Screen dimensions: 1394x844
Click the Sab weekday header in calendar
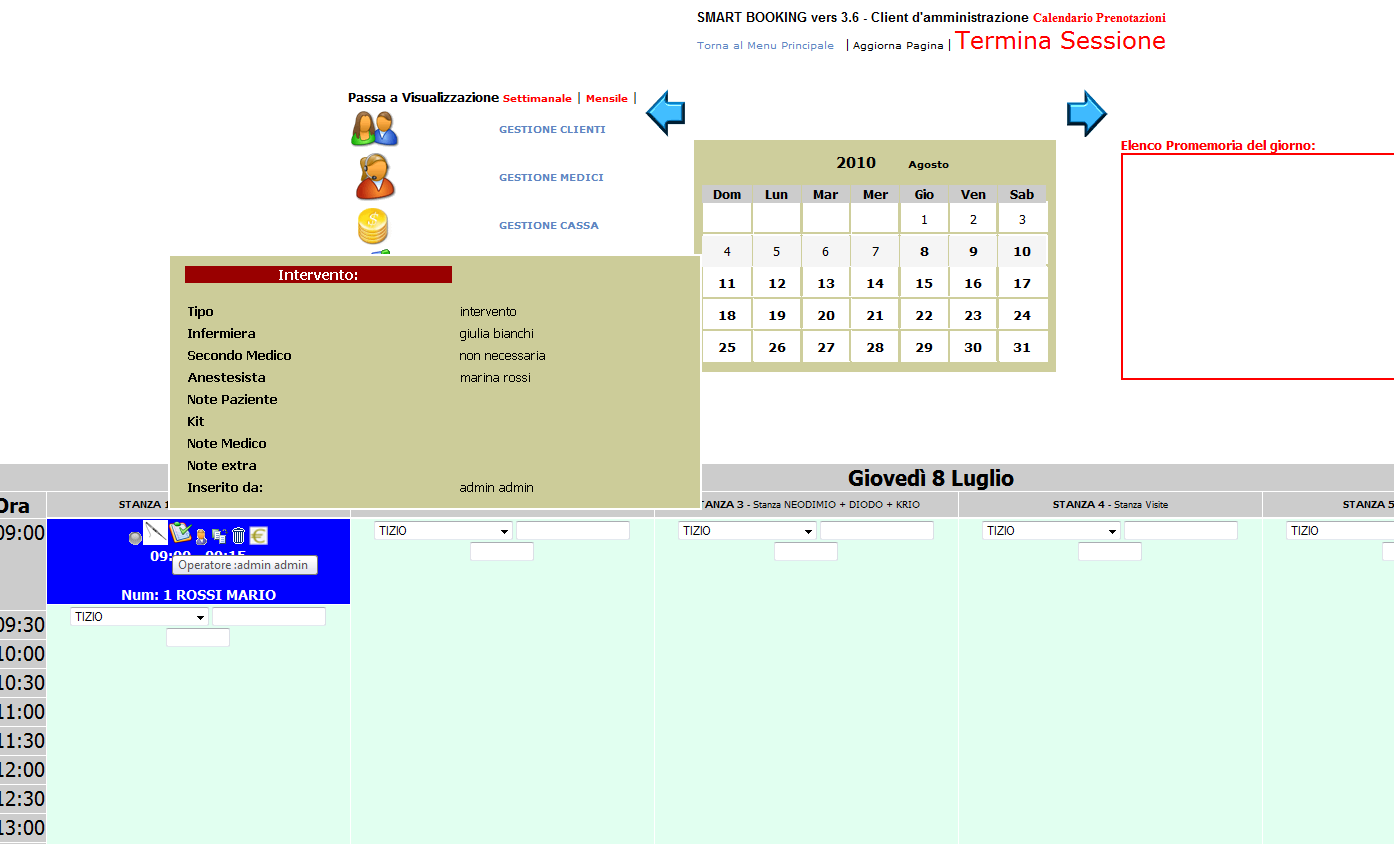point(1022,195)
